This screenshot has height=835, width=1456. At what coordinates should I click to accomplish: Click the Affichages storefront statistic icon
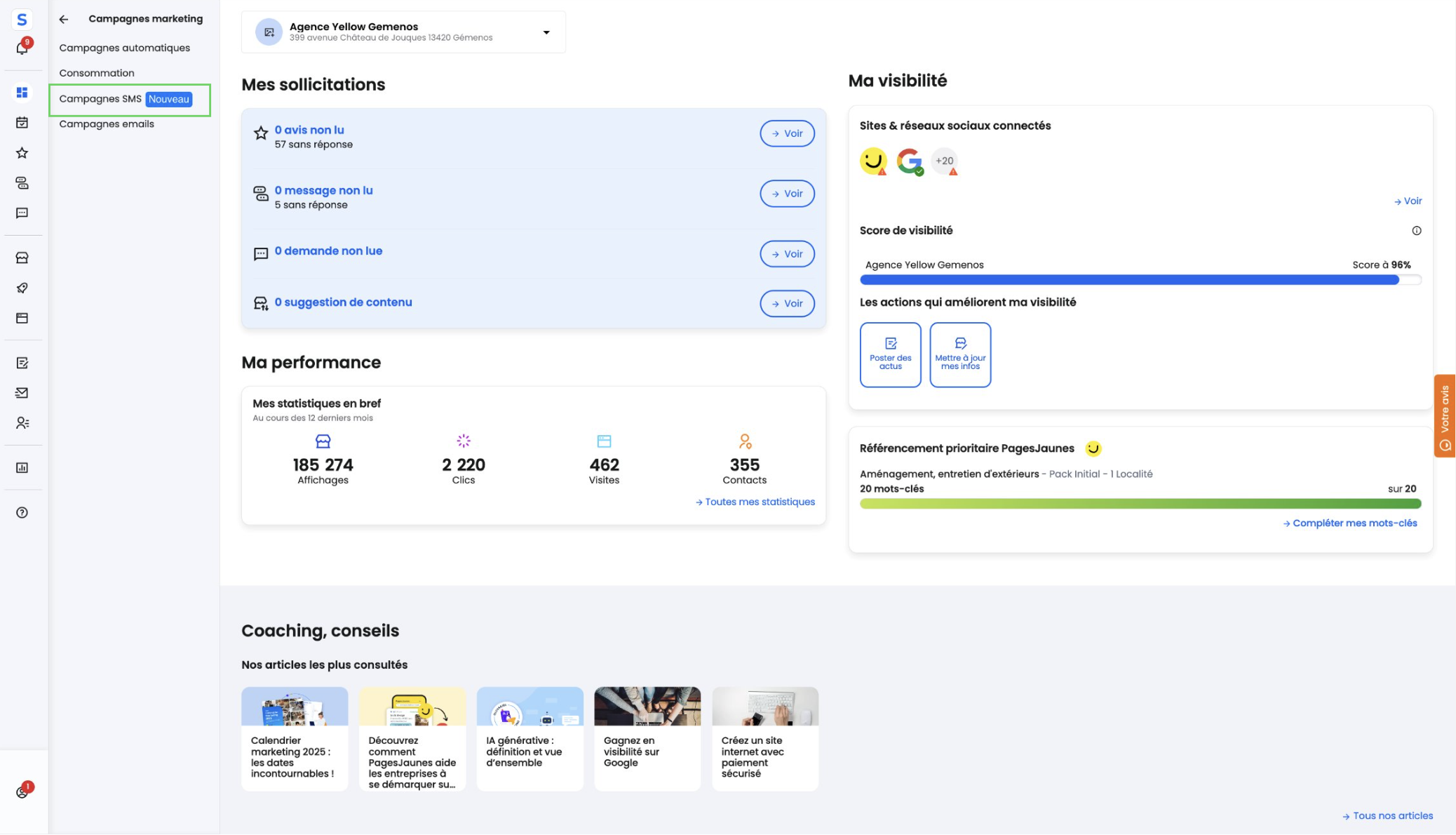point(323,441)
